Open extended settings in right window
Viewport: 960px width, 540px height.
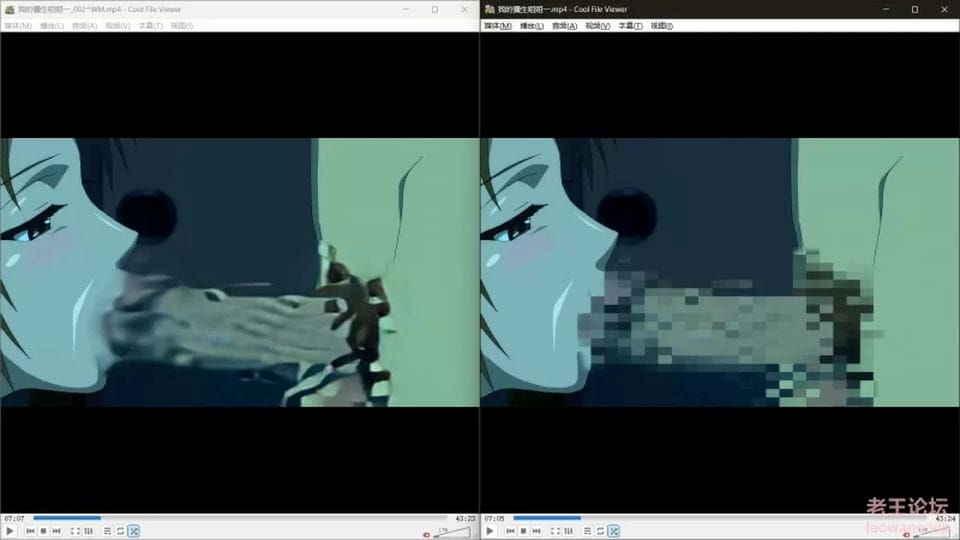point(568,531)
